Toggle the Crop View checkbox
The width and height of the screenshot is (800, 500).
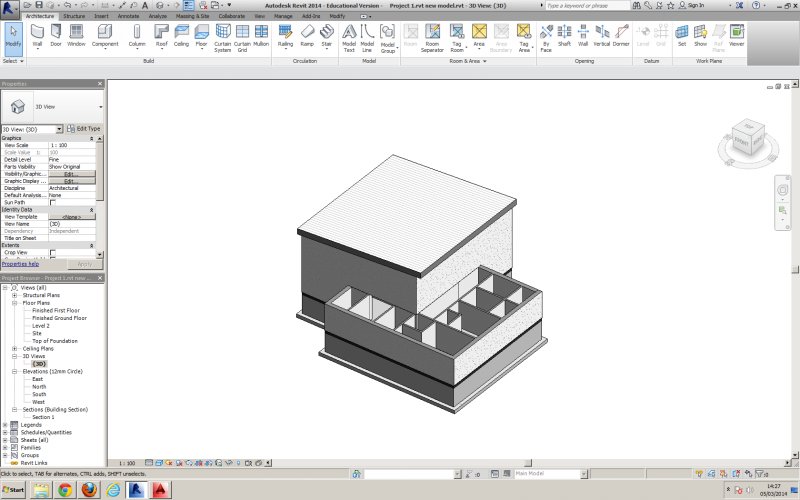53,252
